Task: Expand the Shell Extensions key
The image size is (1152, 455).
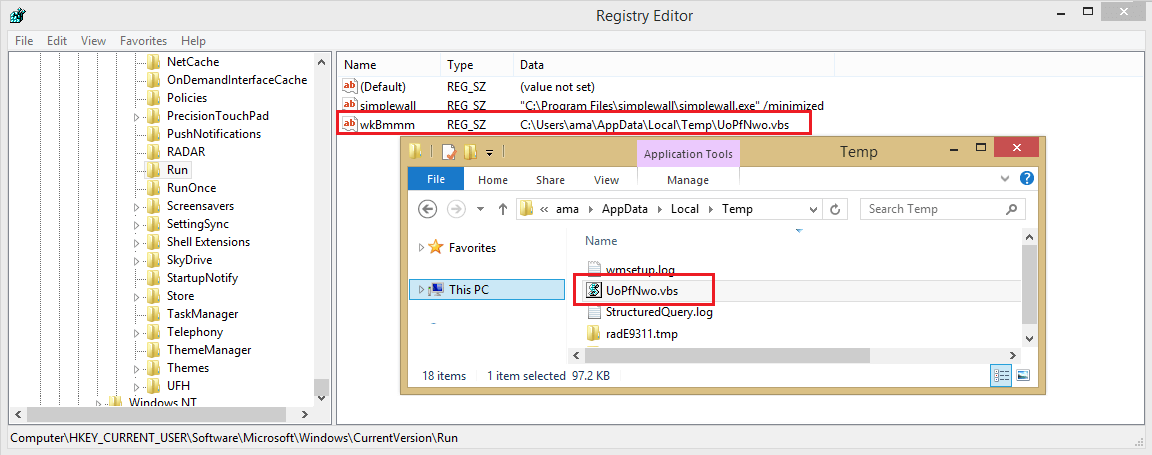Action: pos(136,243)
